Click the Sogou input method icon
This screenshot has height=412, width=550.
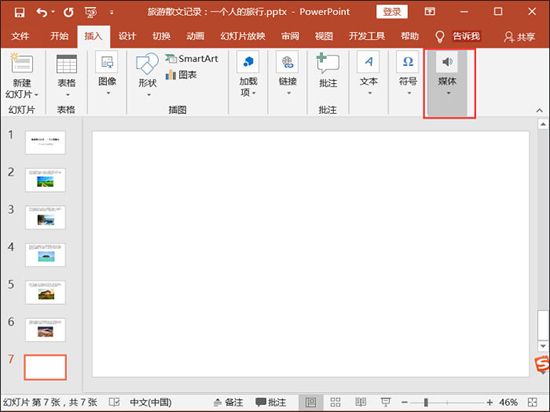(542, 364)
